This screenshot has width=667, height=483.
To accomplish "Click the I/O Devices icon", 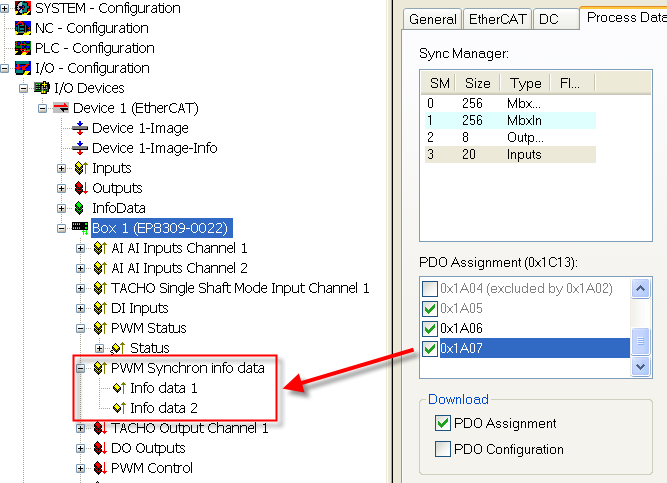I will [x=42, y=88].
